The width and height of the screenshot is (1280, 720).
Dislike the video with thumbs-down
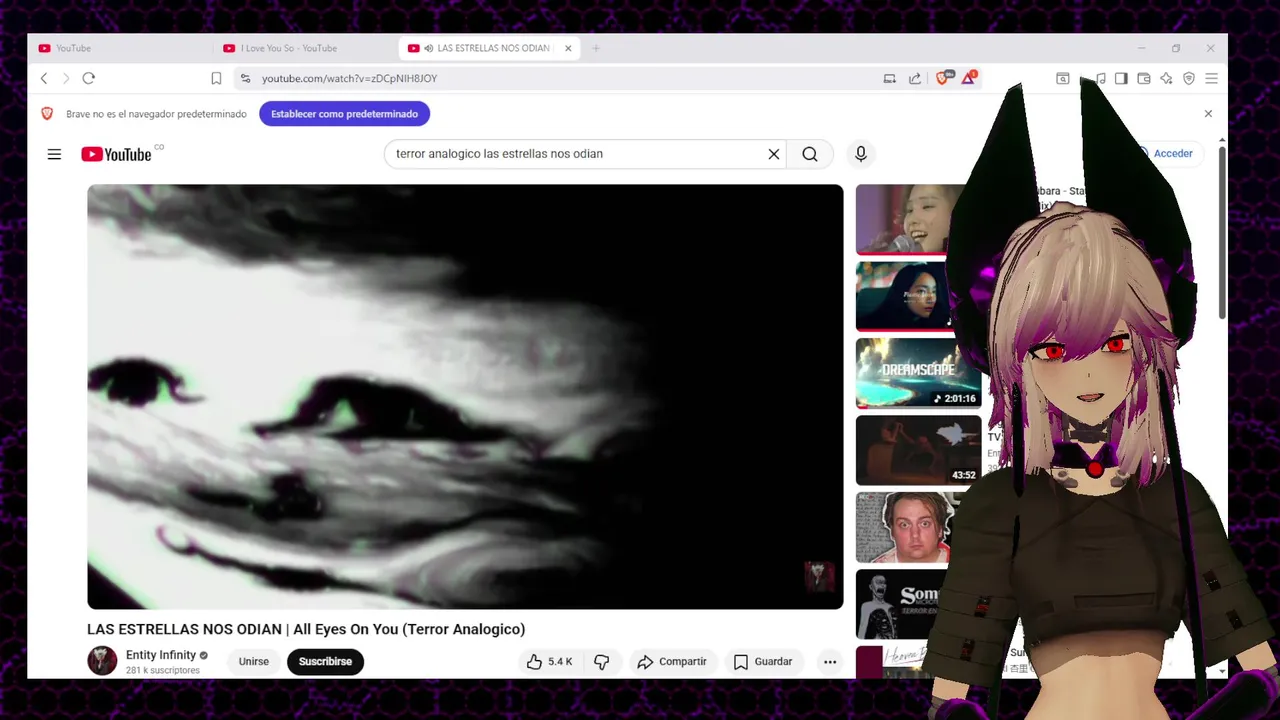pyautogui.click(x=601, y=661)
